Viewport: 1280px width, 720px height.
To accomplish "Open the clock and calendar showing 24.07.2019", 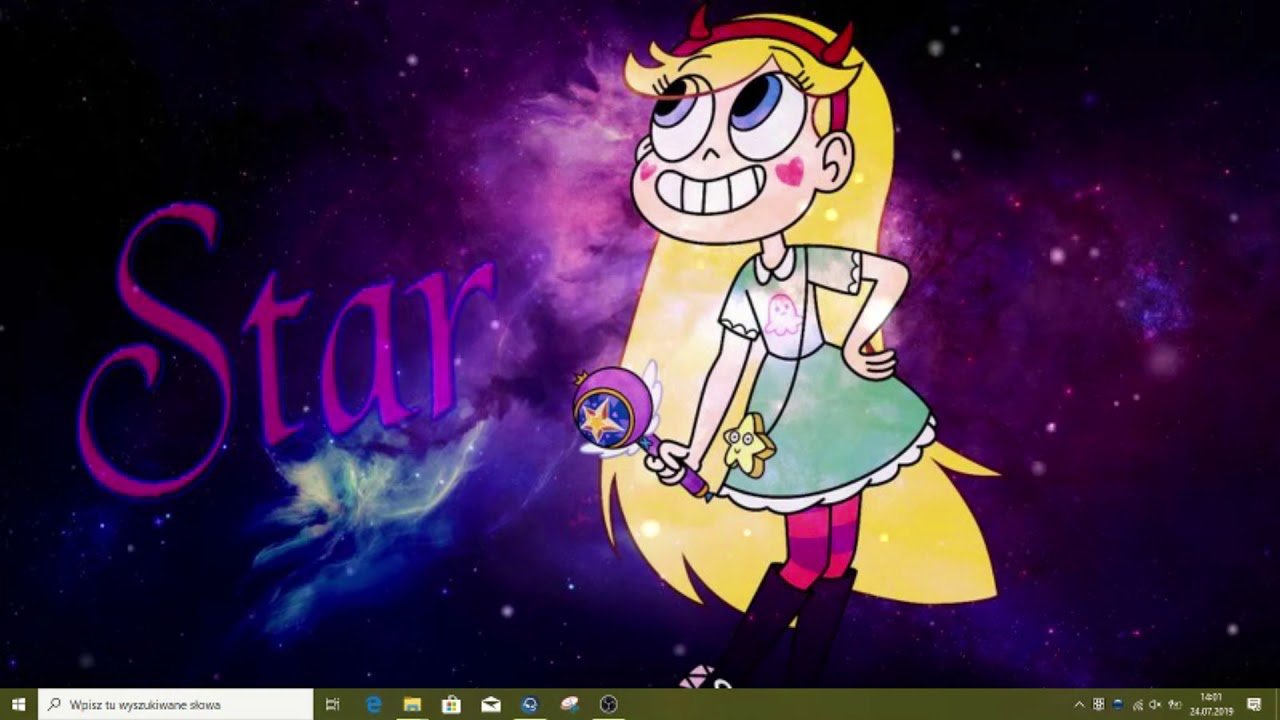I will [x=1210, y=705].
